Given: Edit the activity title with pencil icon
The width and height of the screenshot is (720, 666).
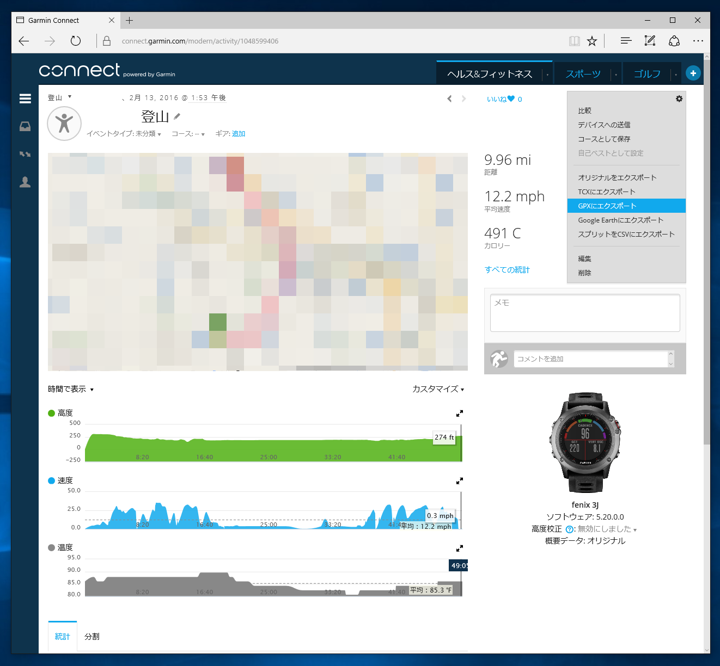Looking at the screenshot, I should (x=177, y=117).
